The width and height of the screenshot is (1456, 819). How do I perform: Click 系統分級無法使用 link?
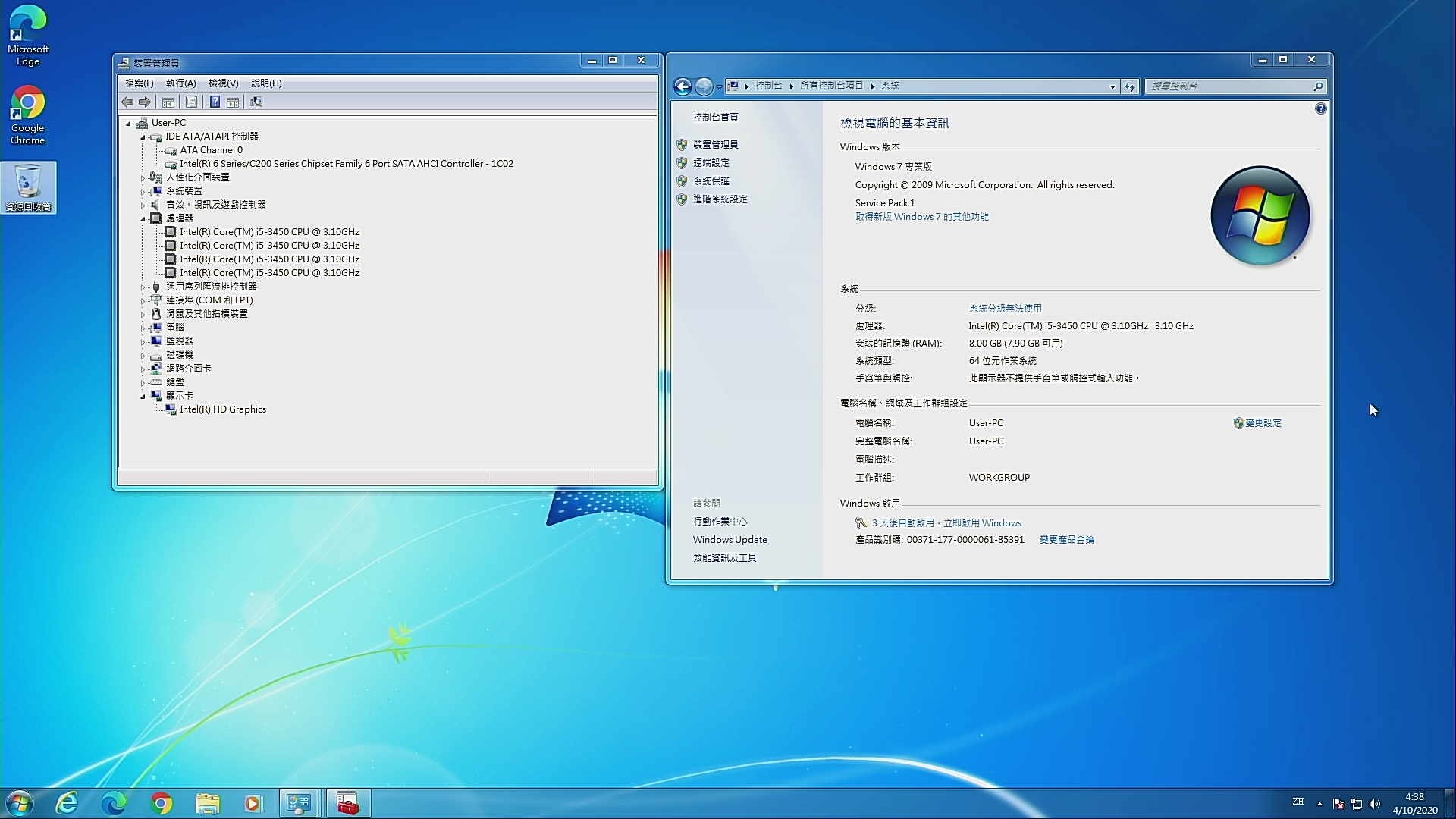[1005, 309]
